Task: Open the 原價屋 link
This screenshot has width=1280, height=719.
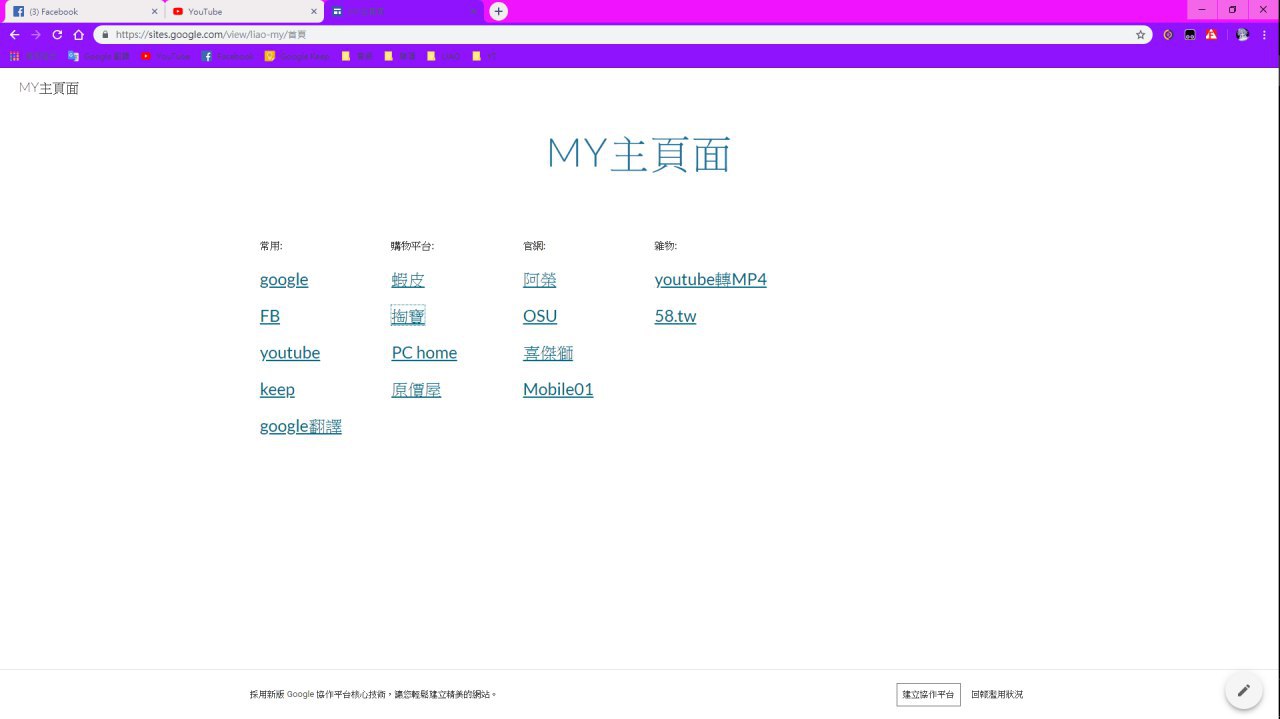Action: pyautogui.click(x=416, y=390)
